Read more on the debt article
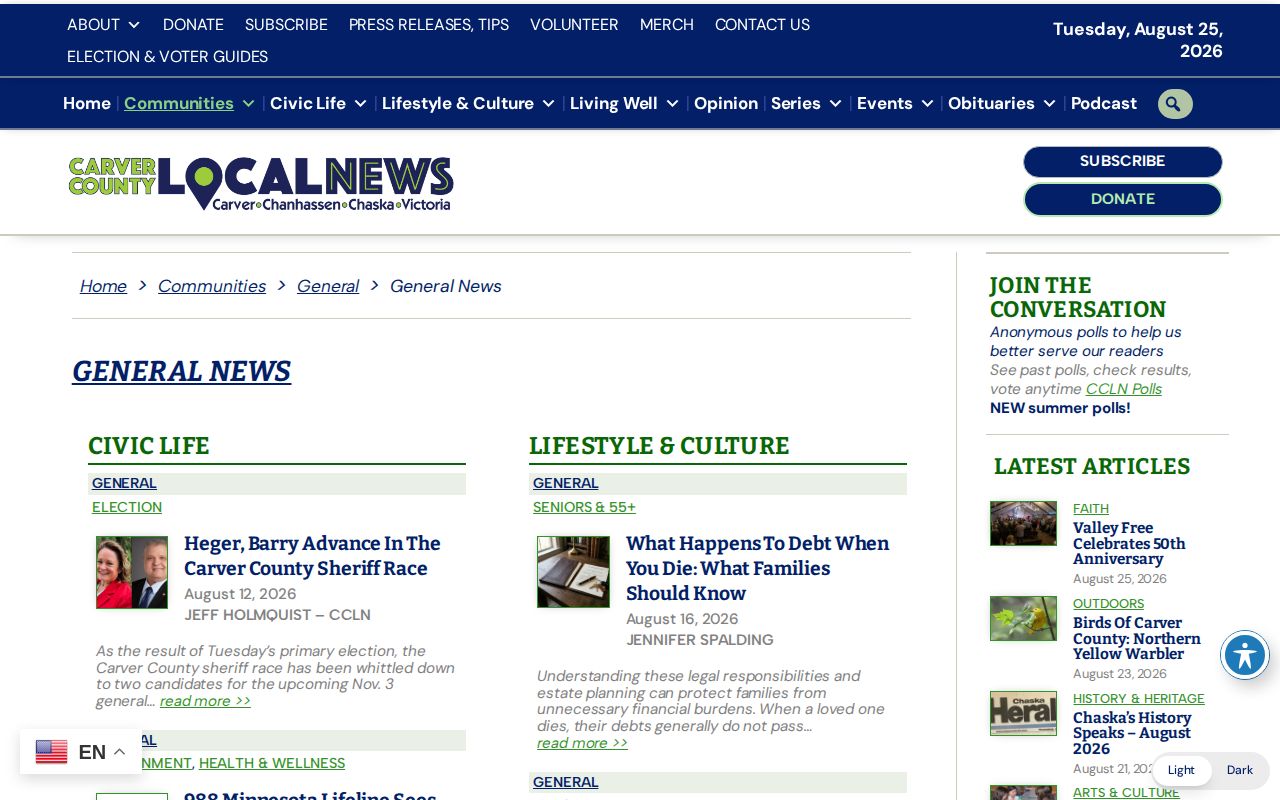Screen dimensions: 1280x800 pos(582,743)
